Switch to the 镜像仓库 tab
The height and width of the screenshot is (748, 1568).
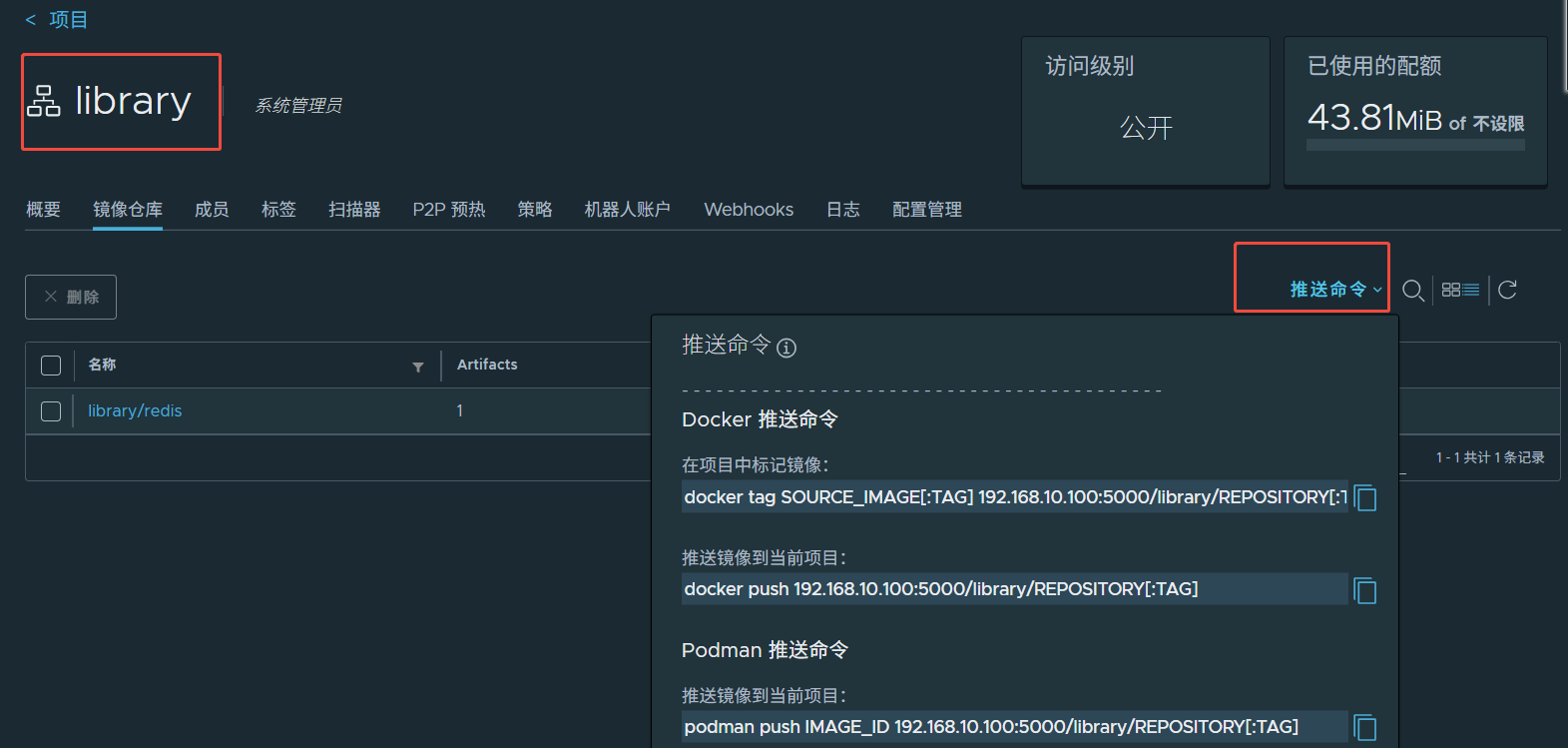[128, 210]
